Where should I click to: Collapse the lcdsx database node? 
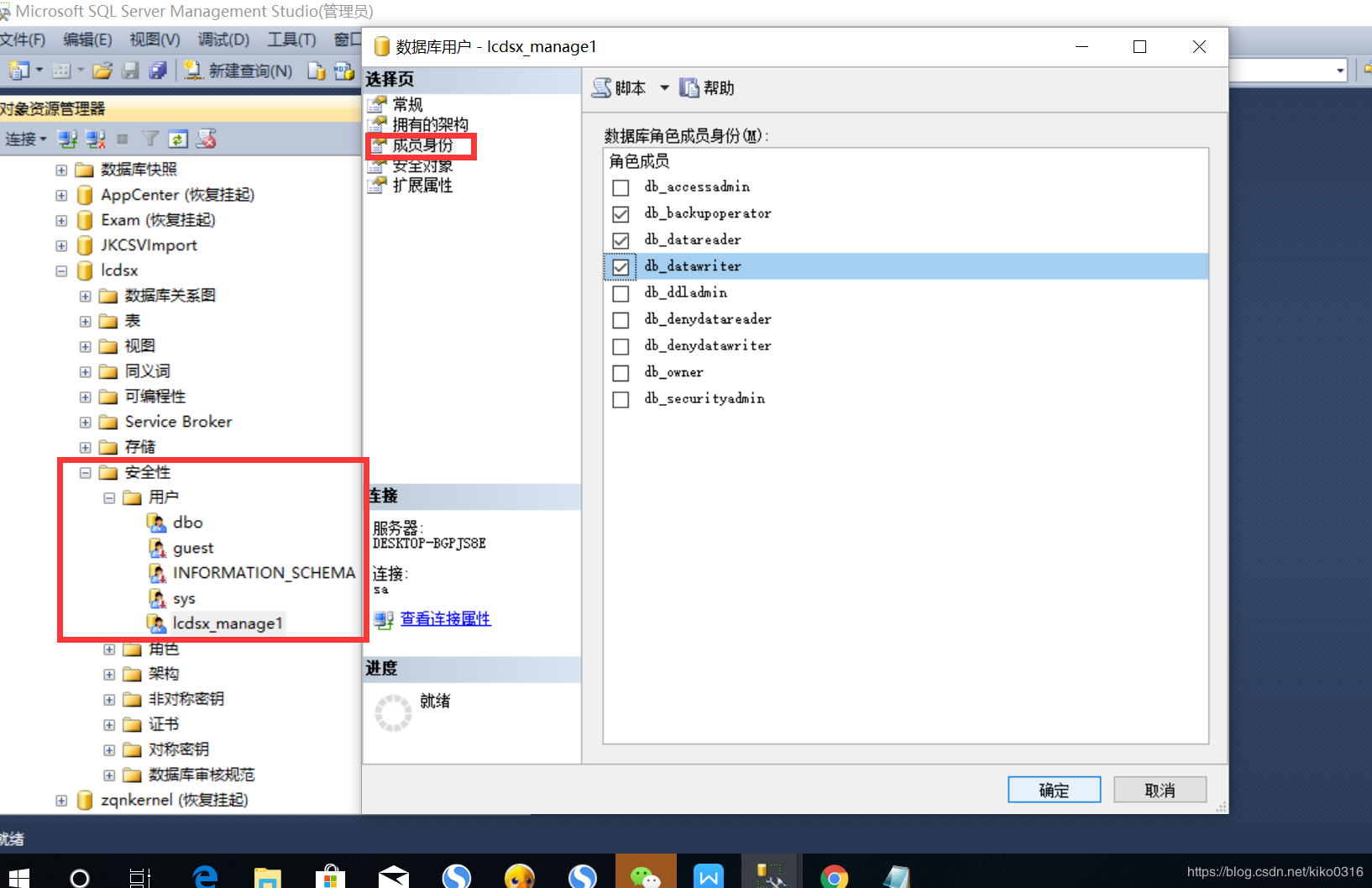[x=61, y=271]
